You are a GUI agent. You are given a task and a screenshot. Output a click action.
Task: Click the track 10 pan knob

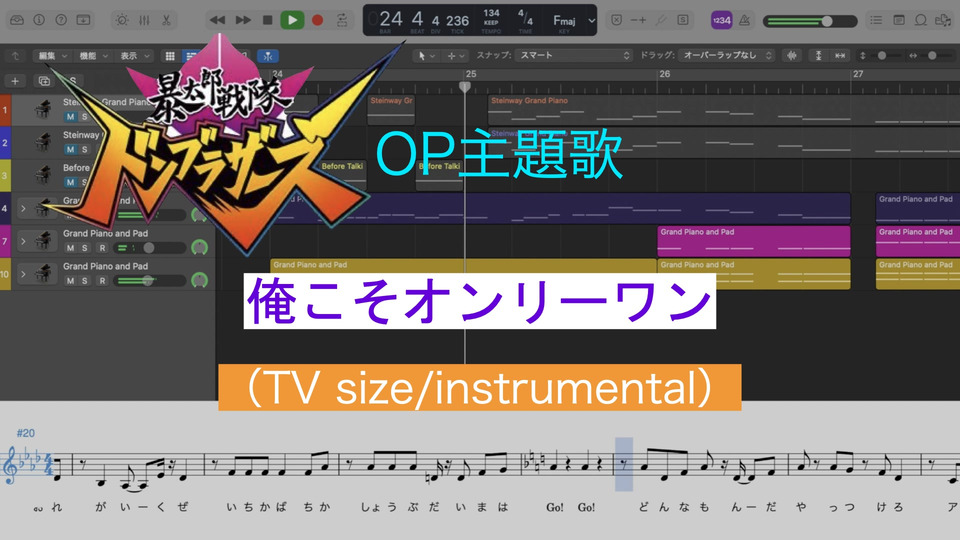(x=200, y=280)
